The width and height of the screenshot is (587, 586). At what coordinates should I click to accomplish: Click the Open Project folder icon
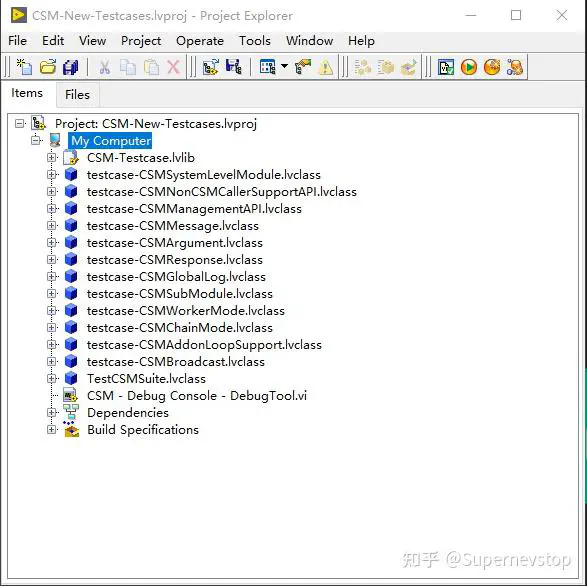(48, 67)
